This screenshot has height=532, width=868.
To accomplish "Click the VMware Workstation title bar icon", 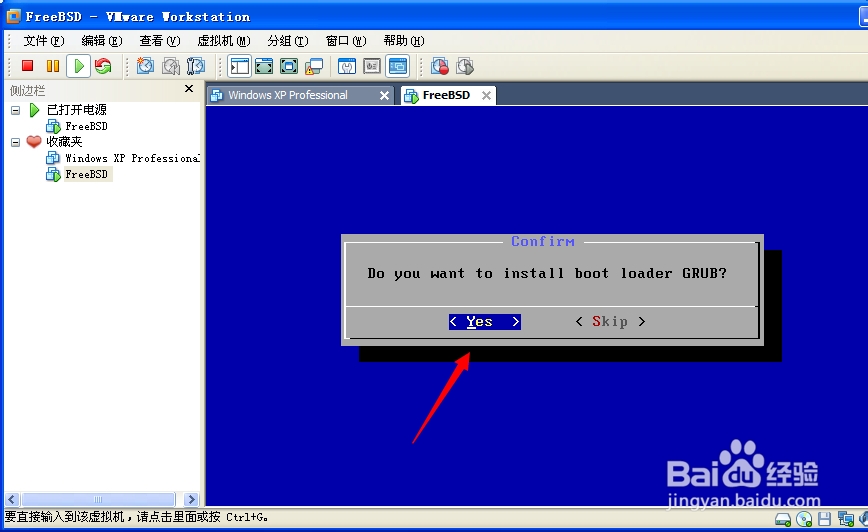I will tap(13, 16).
